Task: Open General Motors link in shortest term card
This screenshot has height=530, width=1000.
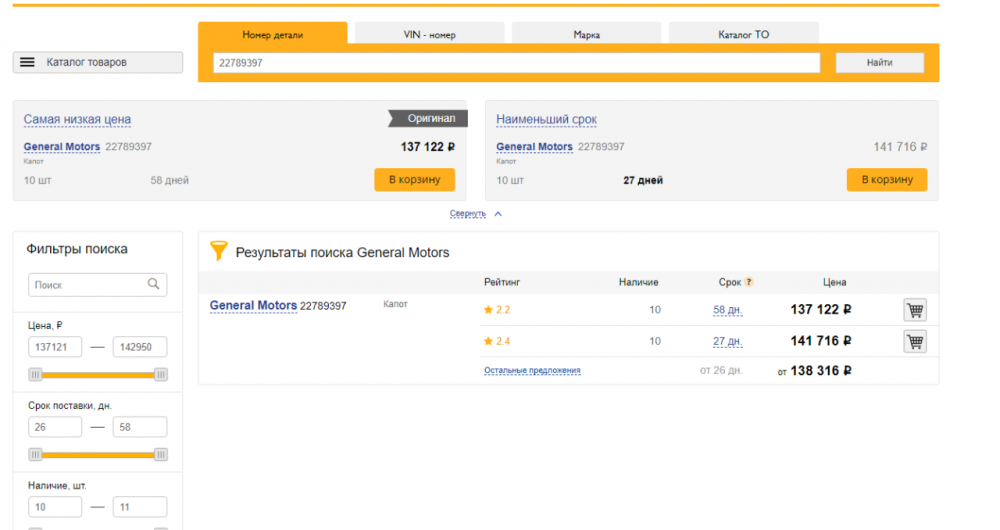Action: click(534, 147)
